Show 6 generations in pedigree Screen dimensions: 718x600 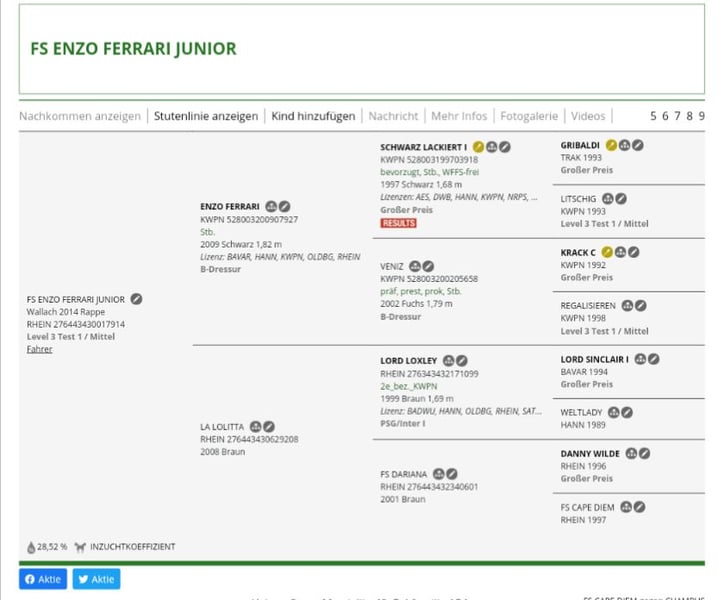(x=665, y=116)
